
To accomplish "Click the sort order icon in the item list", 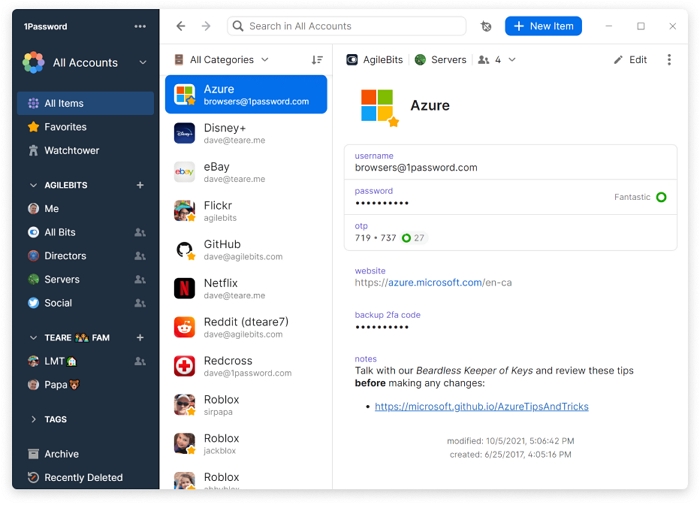I will [x=317, y=60].
